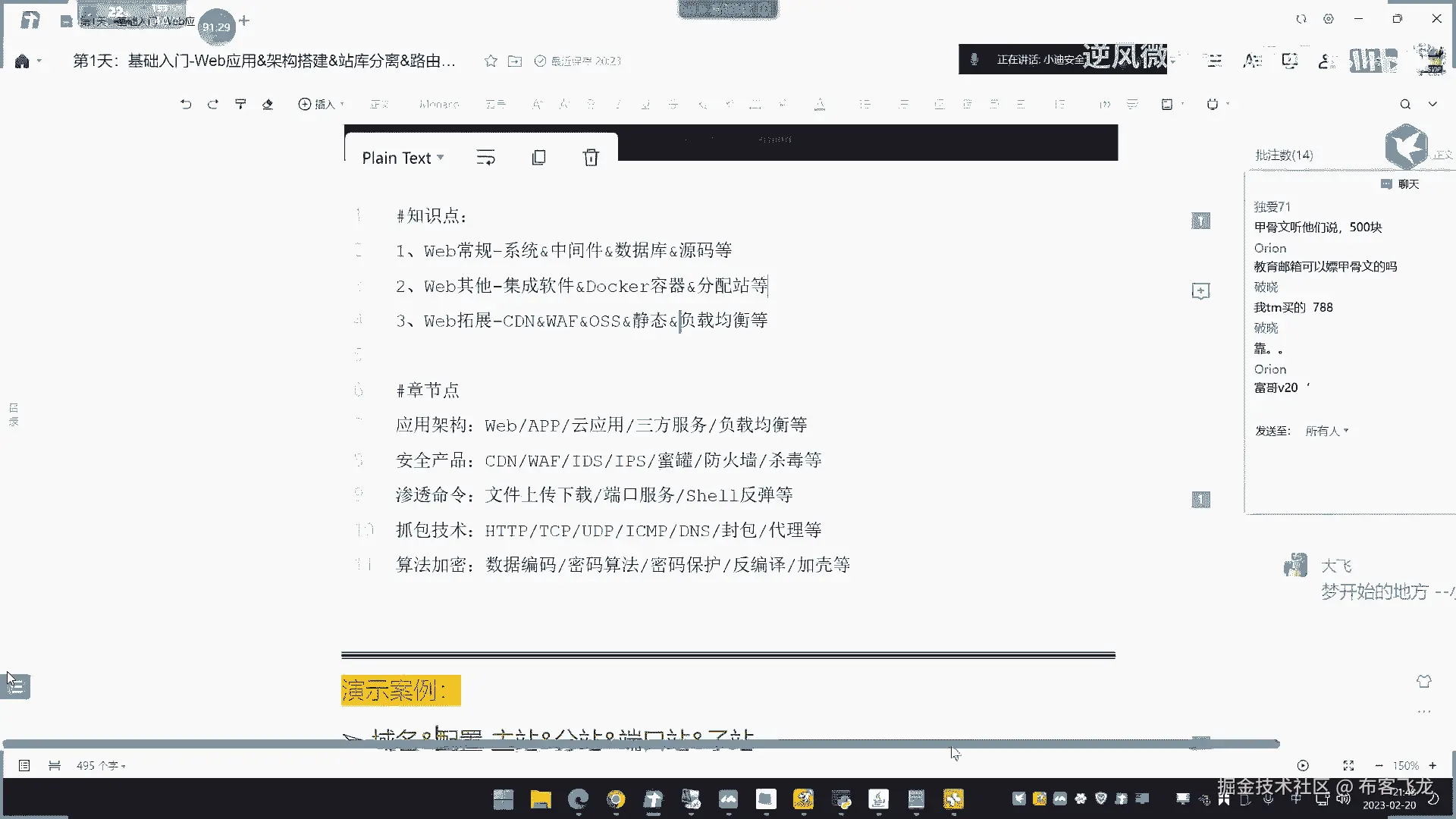Toggle the outline panel button at left
The width and height of the screenshot is (1456, 819).
tap(17, 687)
